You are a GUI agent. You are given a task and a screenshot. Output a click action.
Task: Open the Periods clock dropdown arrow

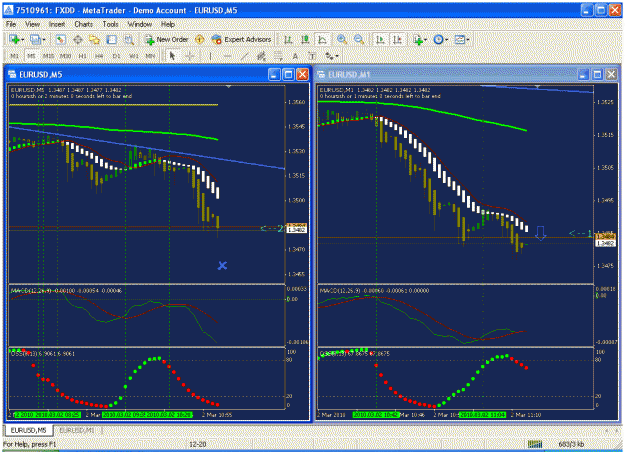click(447, 40)
